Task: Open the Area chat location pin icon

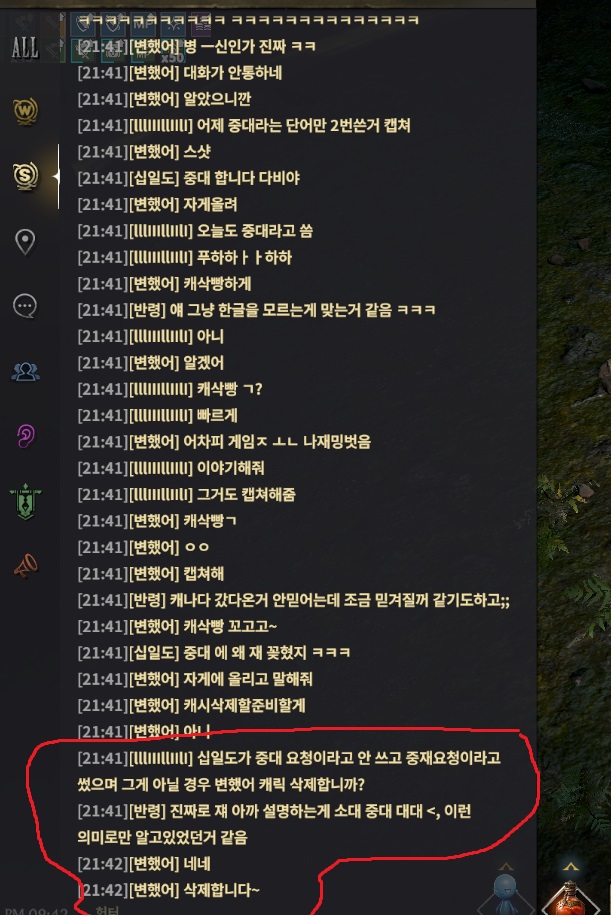Action: point(25,241)
